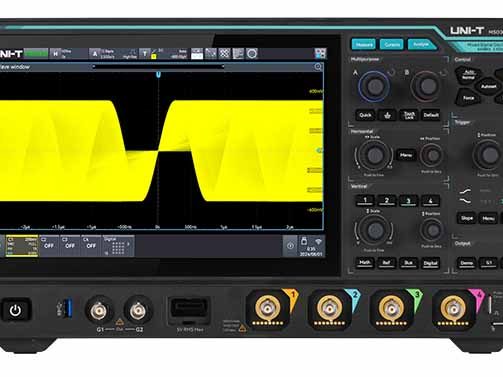Click the G2 generator output connector

pos(138,310)
